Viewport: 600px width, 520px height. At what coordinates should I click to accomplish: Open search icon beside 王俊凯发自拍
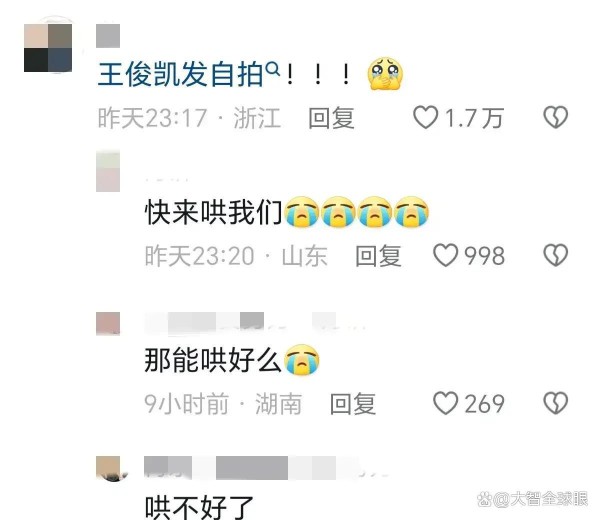click(272, 69)
